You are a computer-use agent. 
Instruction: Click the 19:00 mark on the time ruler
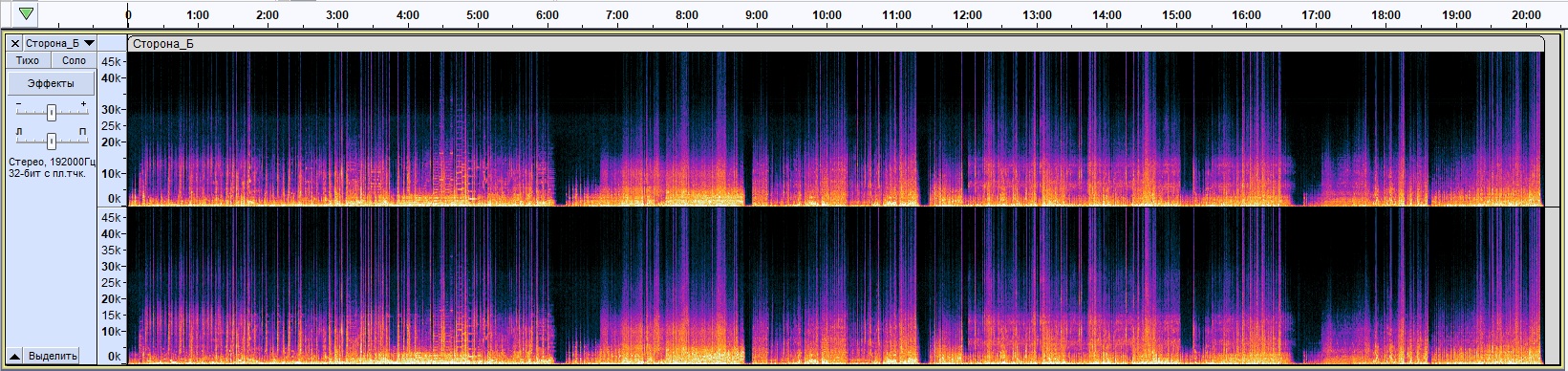pos(1457,15)
